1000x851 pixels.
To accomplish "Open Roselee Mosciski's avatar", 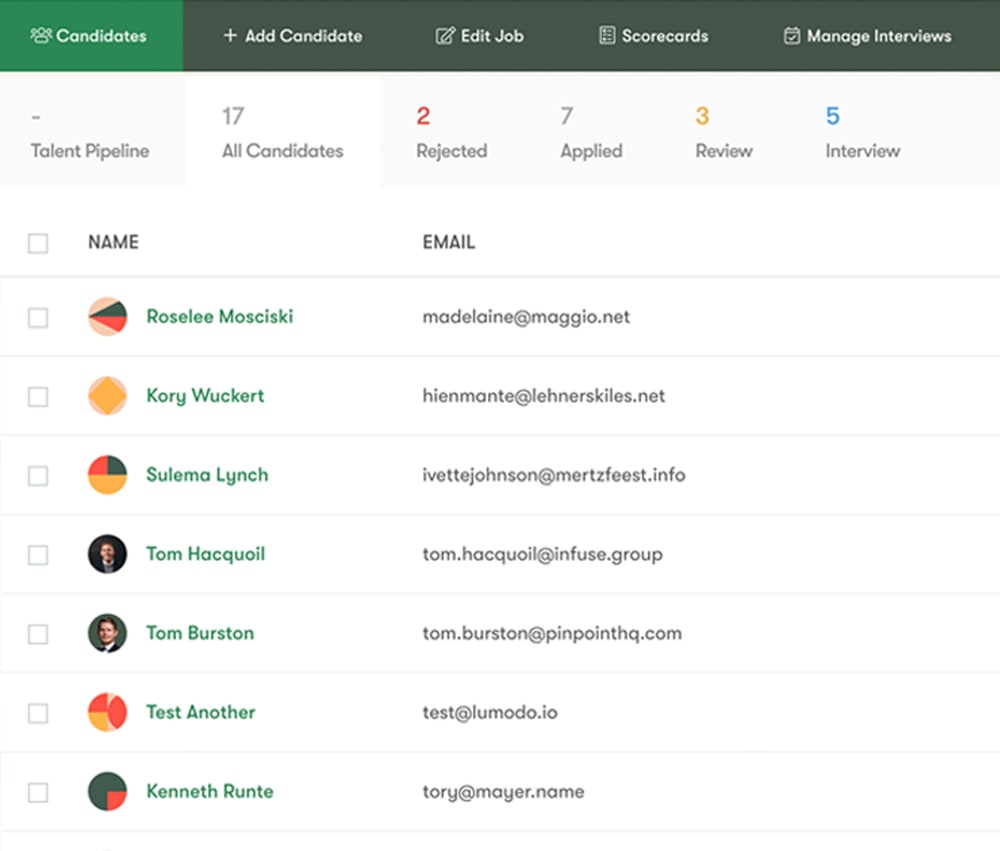I will (107, 316).
